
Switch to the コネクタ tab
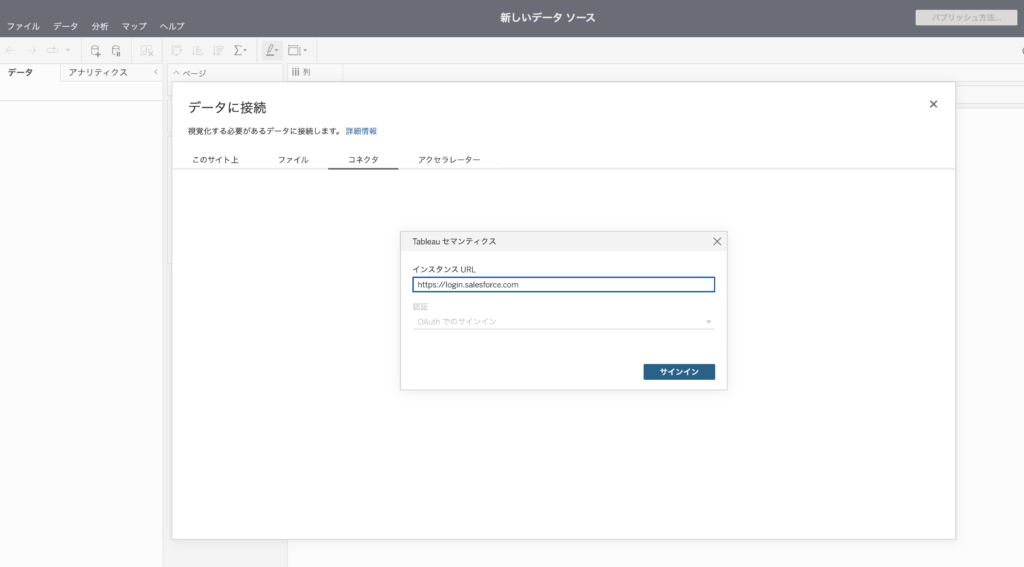363,159
